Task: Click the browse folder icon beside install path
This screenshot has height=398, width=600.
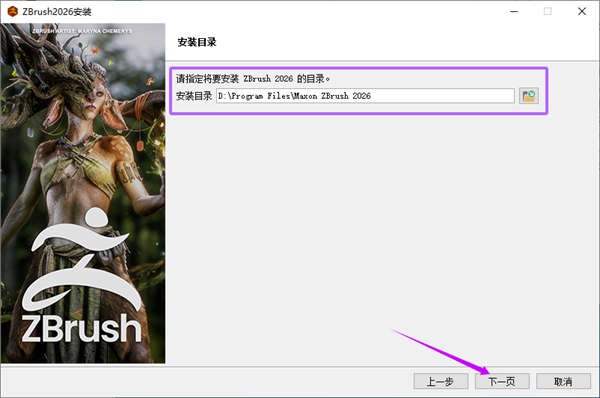Action: click(529, 96)
